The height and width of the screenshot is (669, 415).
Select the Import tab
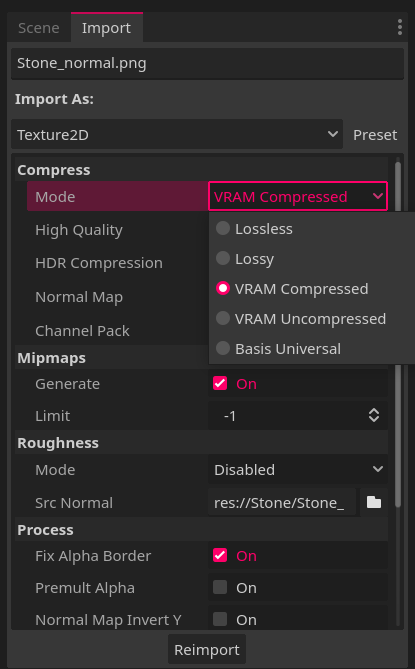[x=106, y=28]
